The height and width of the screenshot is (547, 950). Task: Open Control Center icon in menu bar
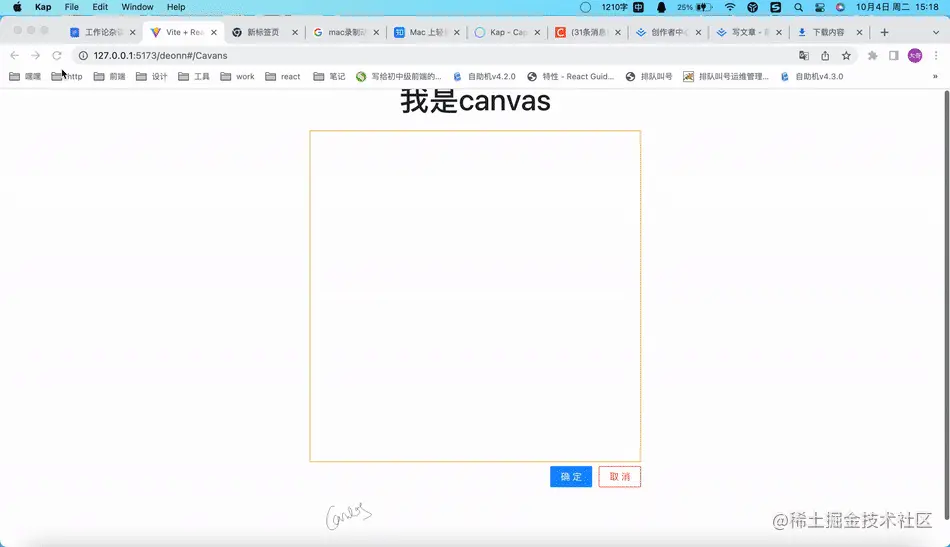(x=820, y=7)
